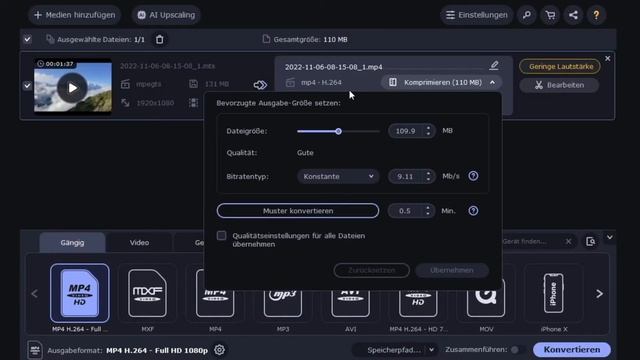Click the sample length help icon

point(473,211)
